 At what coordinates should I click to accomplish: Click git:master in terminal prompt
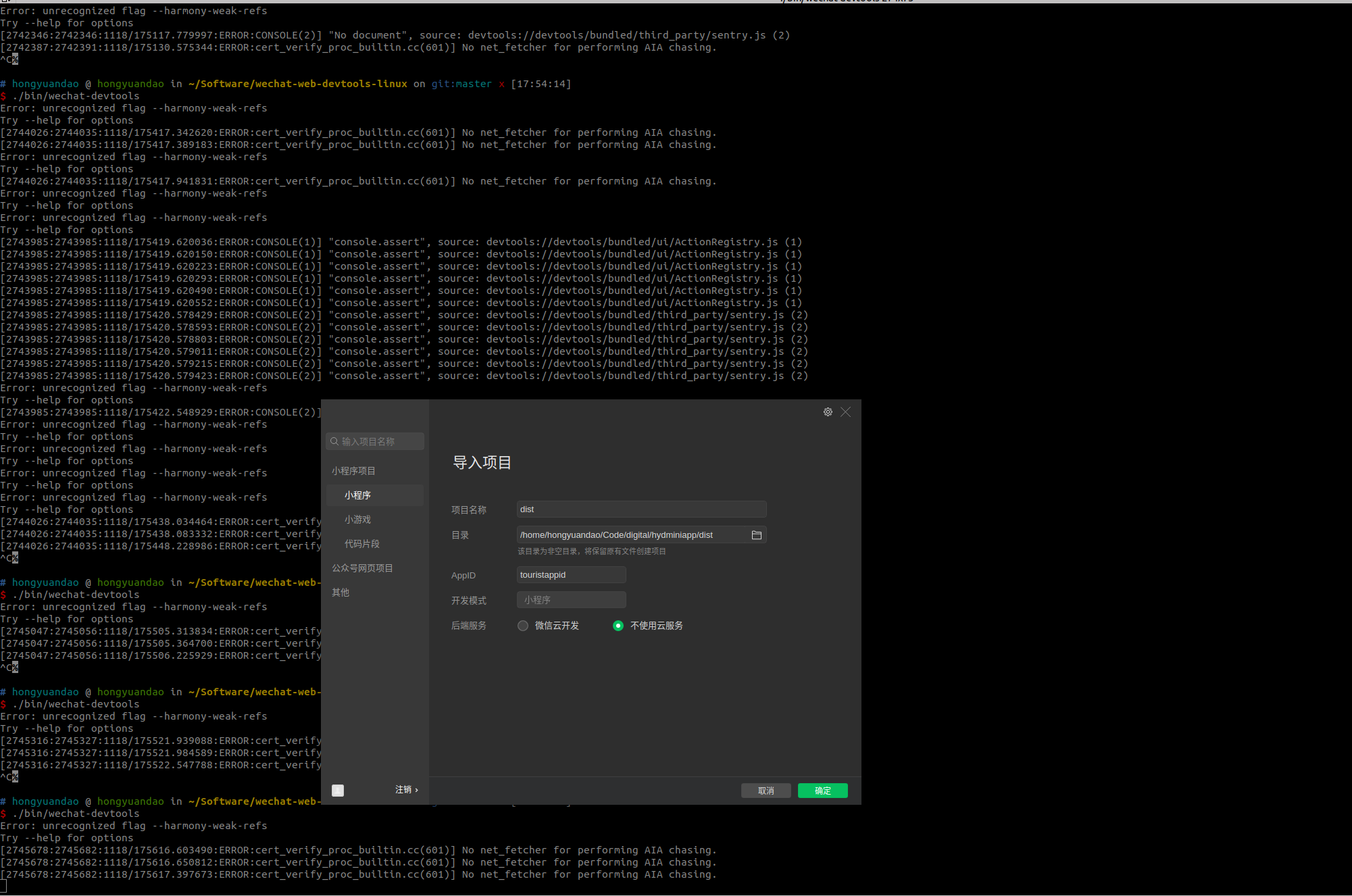pos(461,84)
